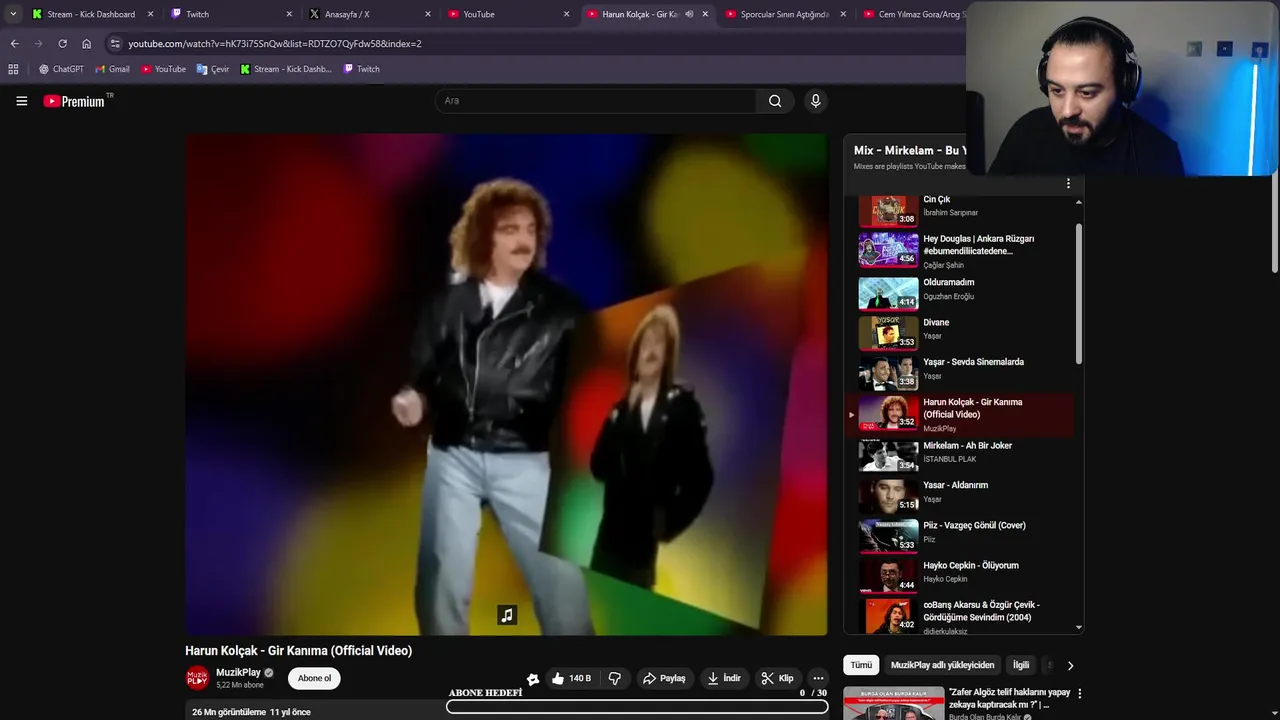Image resolution: width=1280 pixels, height=720 pixels.
Task: Open MuzikPlay channel avatar
Action: click(x=198, y=678)
